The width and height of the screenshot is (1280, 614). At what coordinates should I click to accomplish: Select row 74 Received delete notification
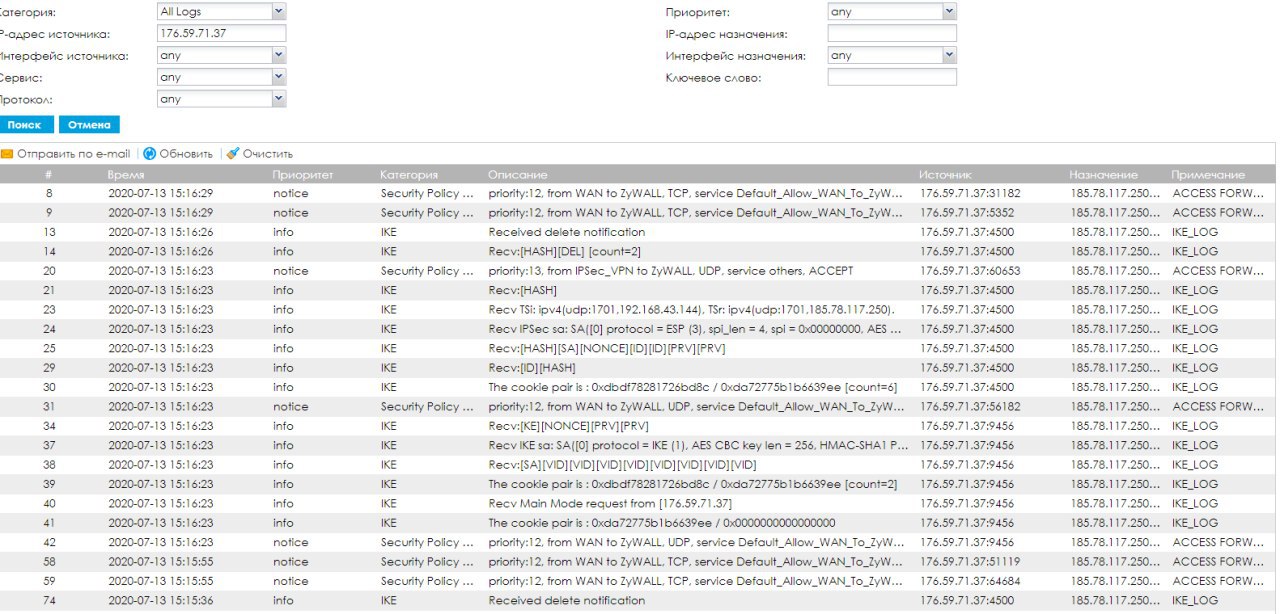coord(638,601)
